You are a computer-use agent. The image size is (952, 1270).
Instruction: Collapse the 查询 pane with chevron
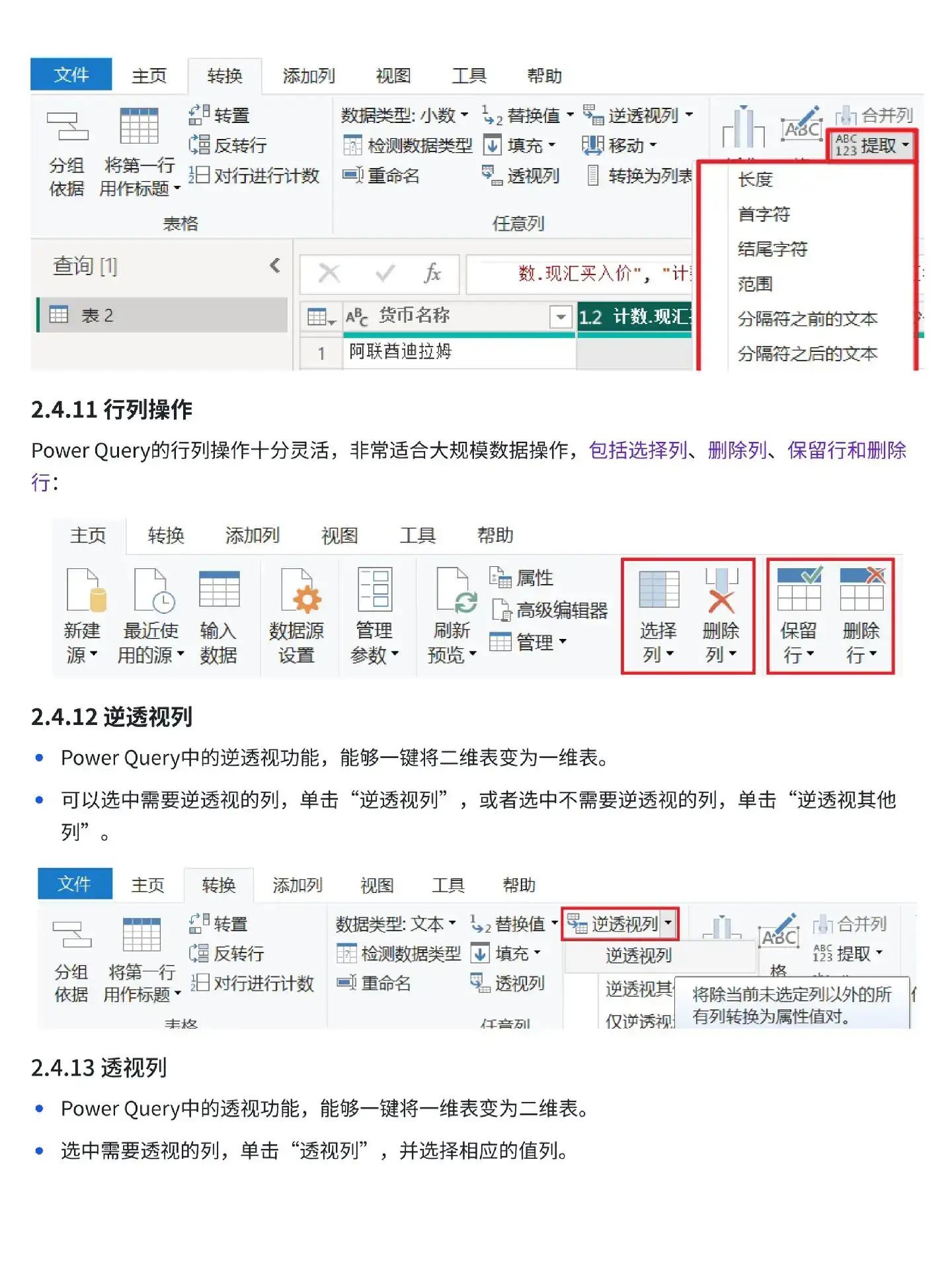(275, 266)
